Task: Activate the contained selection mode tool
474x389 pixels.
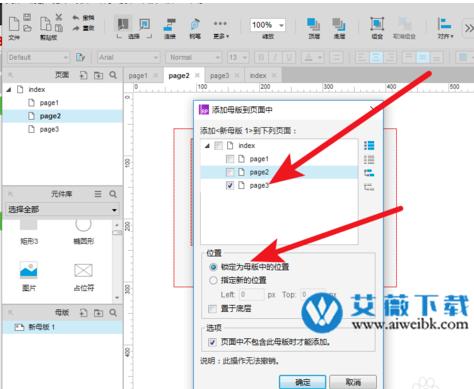Action: click(144, 24)
